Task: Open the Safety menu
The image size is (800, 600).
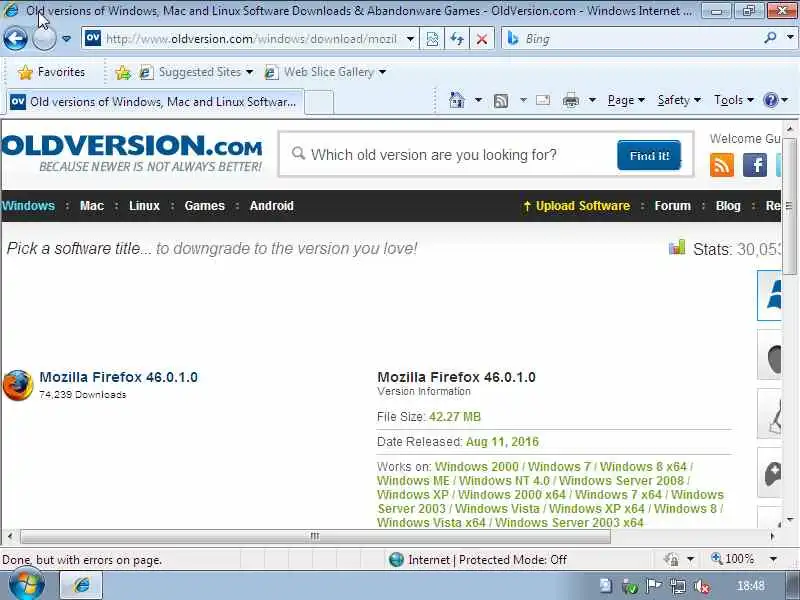Action: coord(679,100)
